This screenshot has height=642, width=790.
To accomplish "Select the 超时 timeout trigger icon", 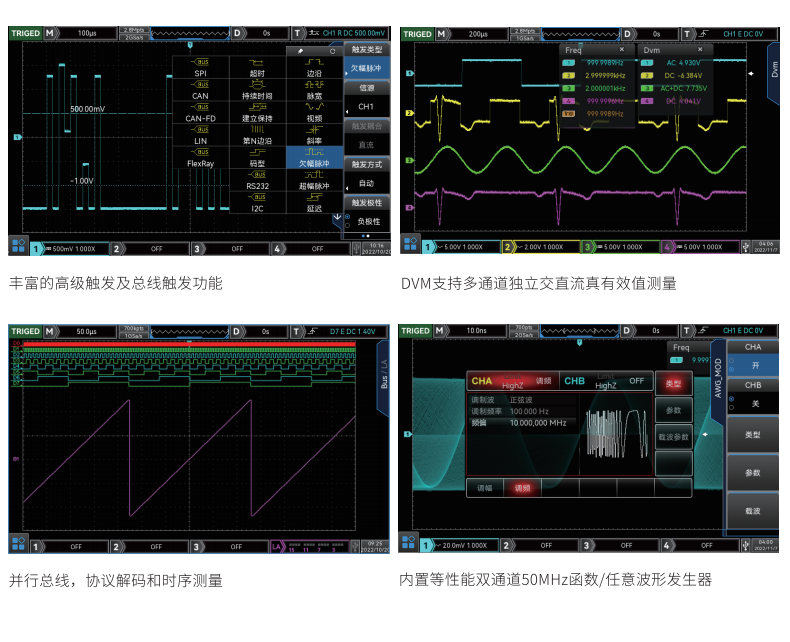I will coord(257,63).
